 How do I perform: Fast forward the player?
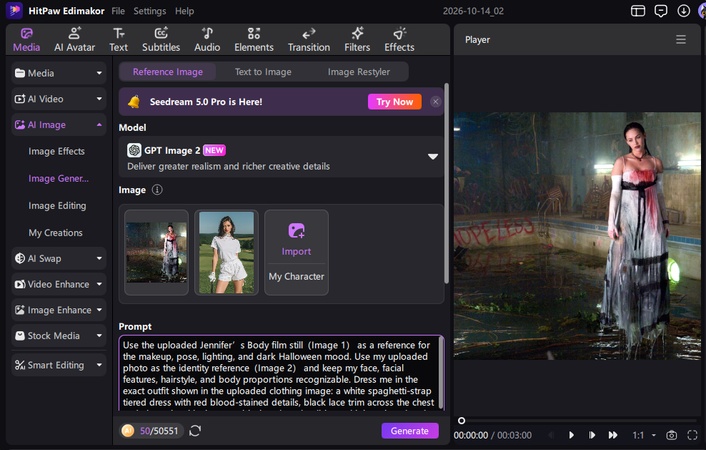click(x=613, y=435)
